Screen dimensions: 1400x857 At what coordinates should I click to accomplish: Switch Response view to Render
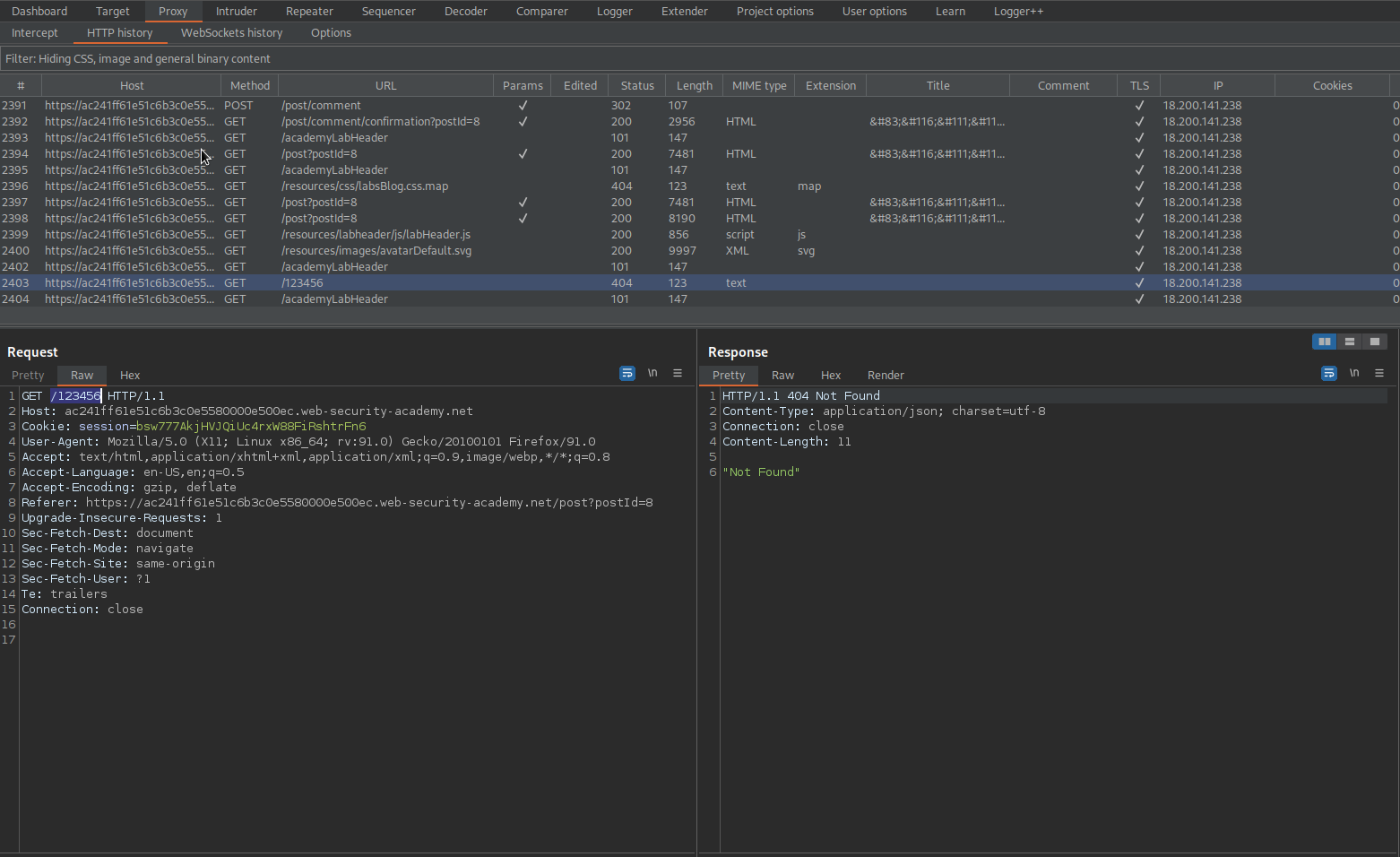886,375
